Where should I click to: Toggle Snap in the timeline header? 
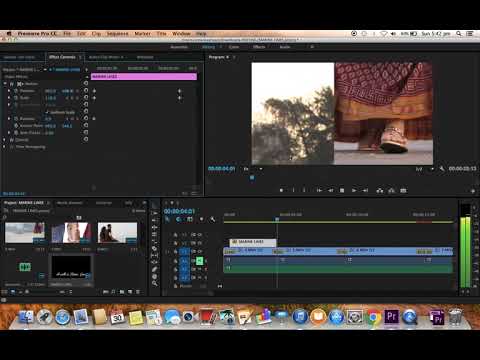(x=178, y=219)
